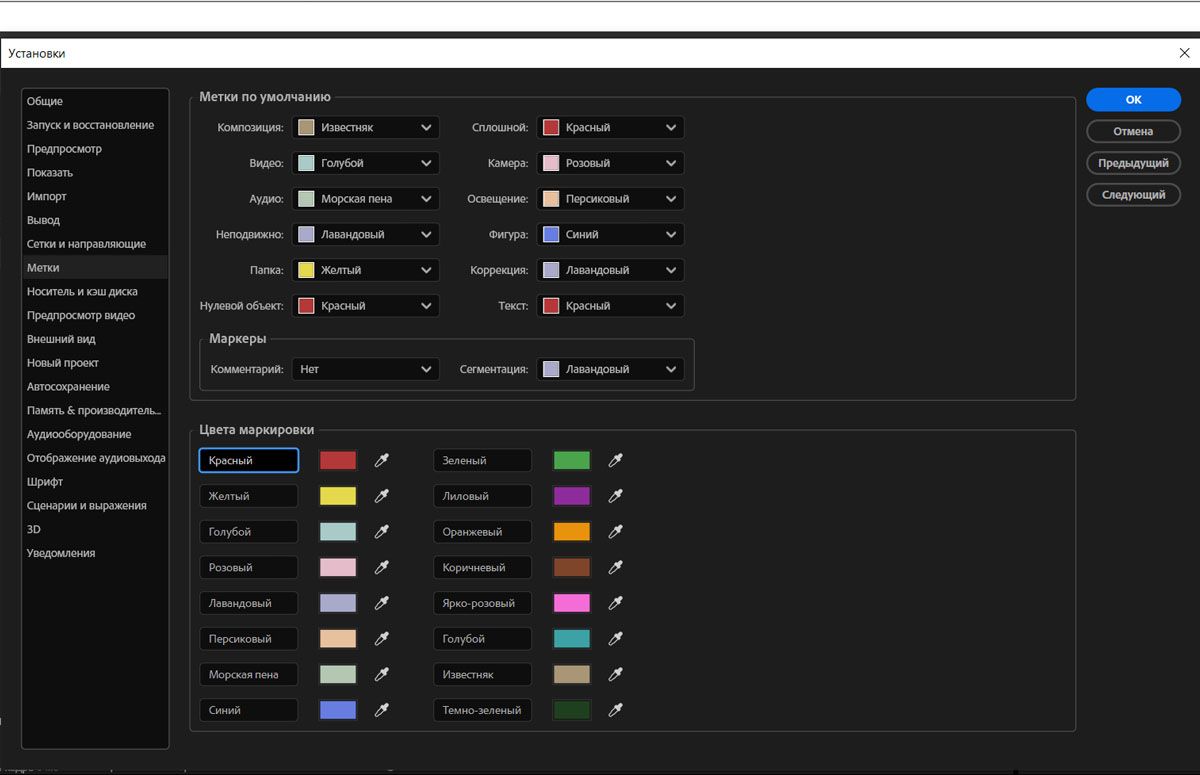This screenshot has height=775, width=1200.
Task: Click into the Морская пена name field
Action: (249, 674)
